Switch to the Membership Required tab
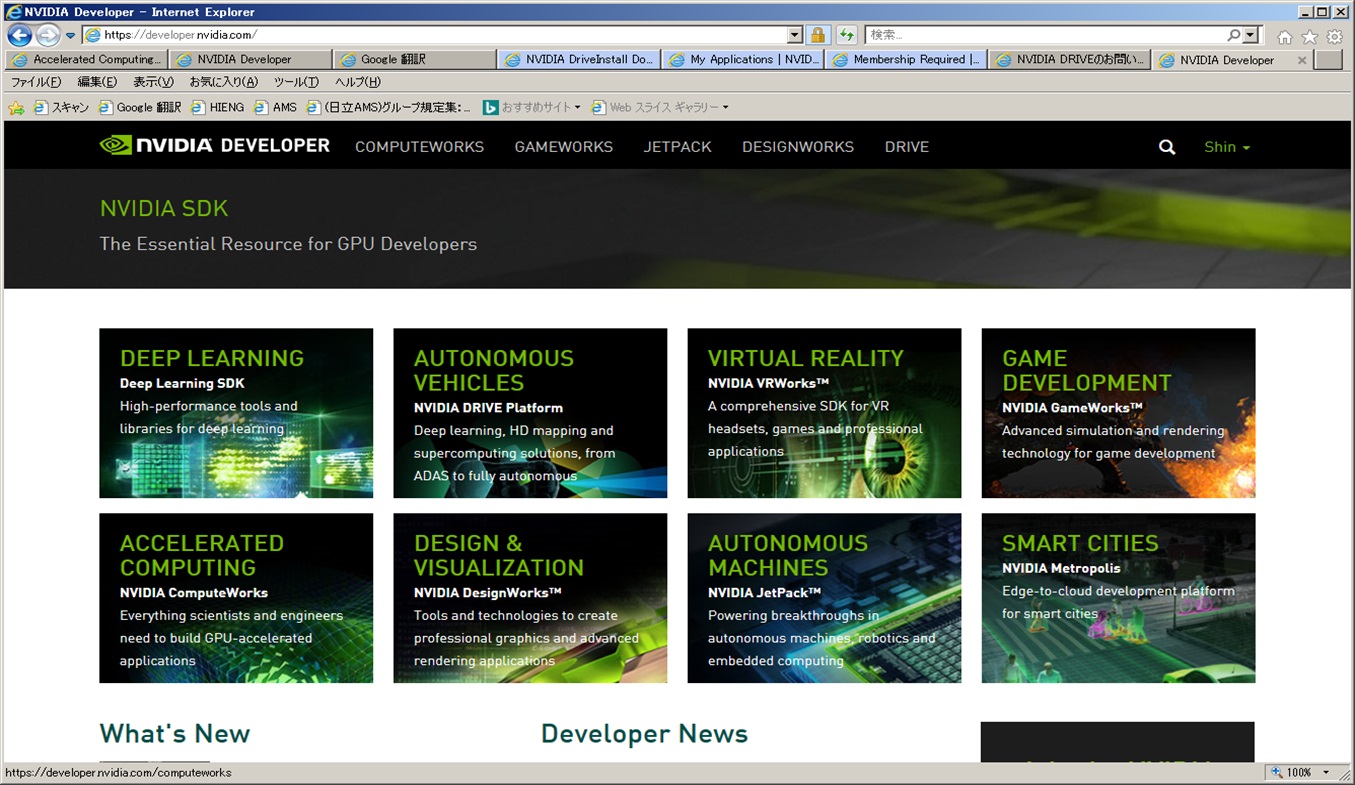1355x785 pixels. coord(907,60)
